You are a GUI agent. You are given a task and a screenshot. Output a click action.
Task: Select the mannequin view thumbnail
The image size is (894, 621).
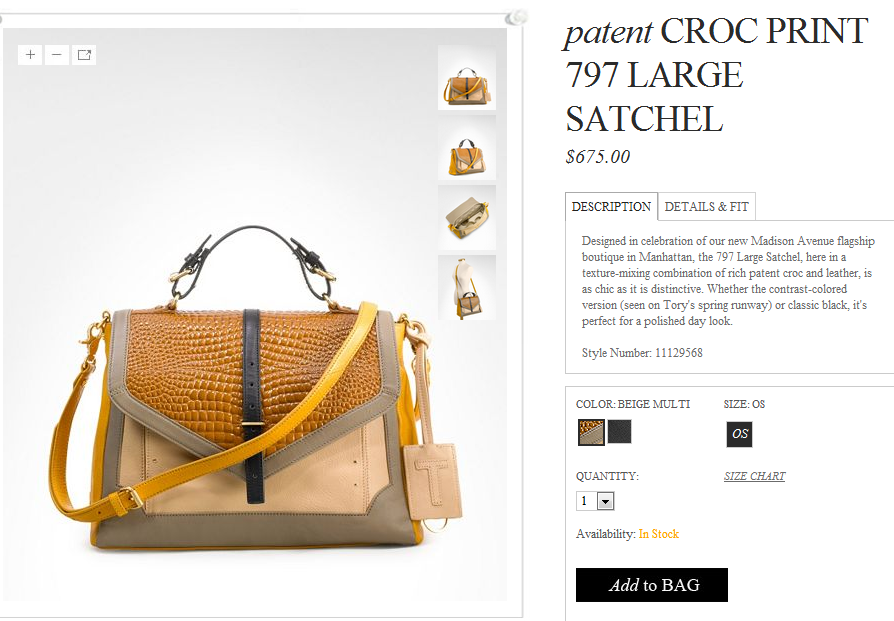(x=467, y=288)
